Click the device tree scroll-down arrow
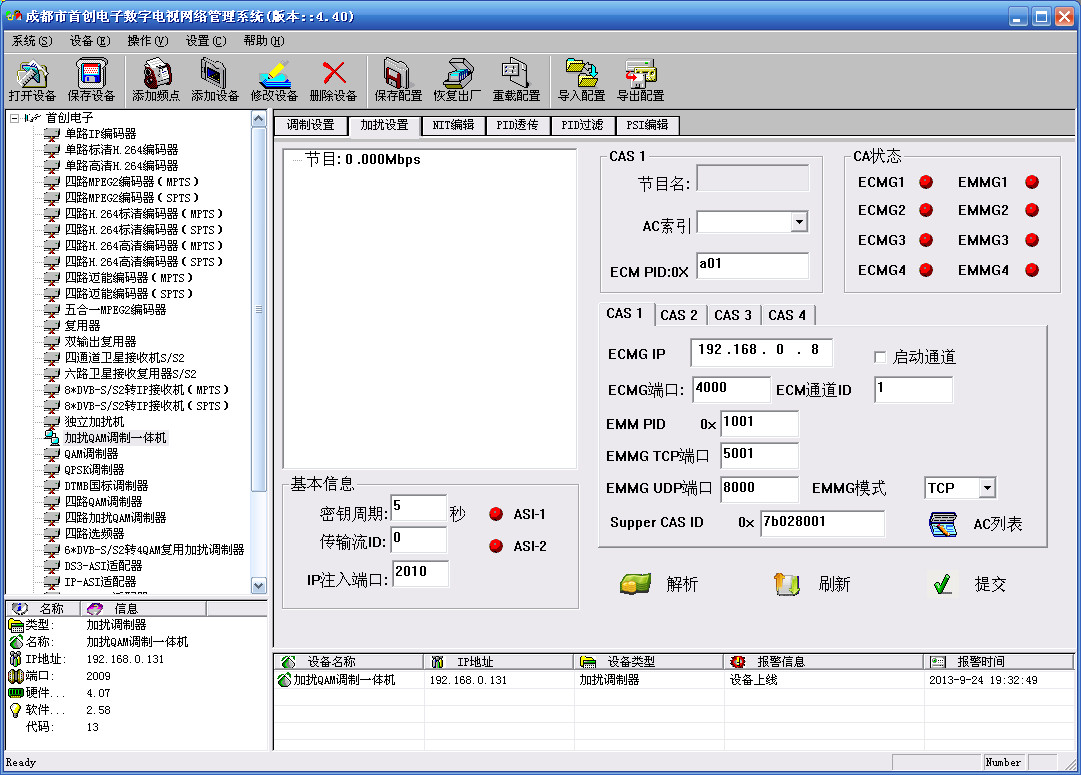The width and height of the screenshot is (1081, 775). [259, 585]
